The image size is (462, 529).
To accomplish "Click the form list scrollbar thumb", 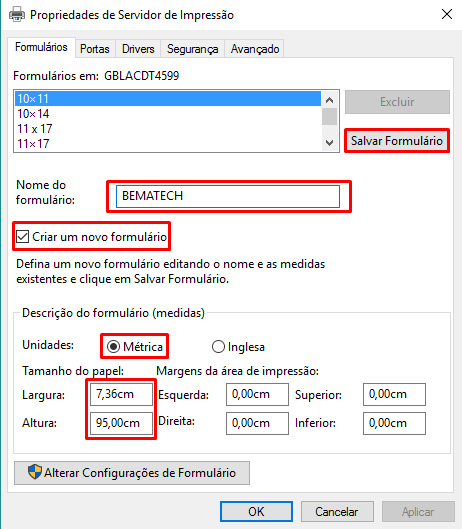I will [x=329, y=116].
